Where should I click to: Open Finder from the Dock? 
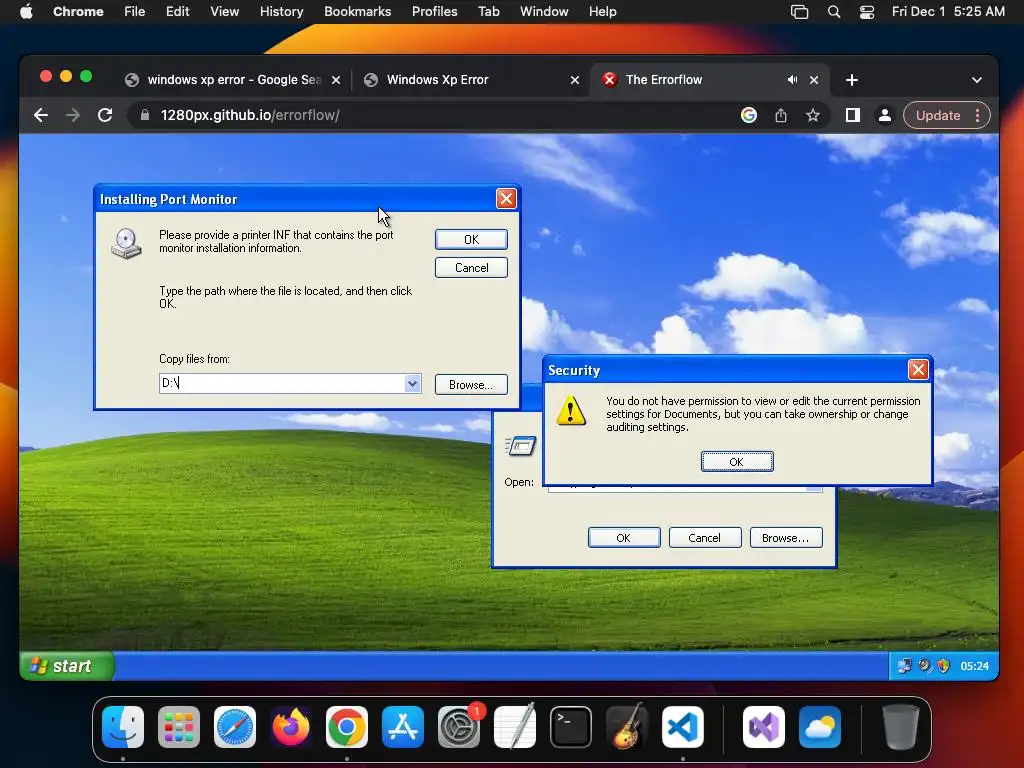[123, 727]
